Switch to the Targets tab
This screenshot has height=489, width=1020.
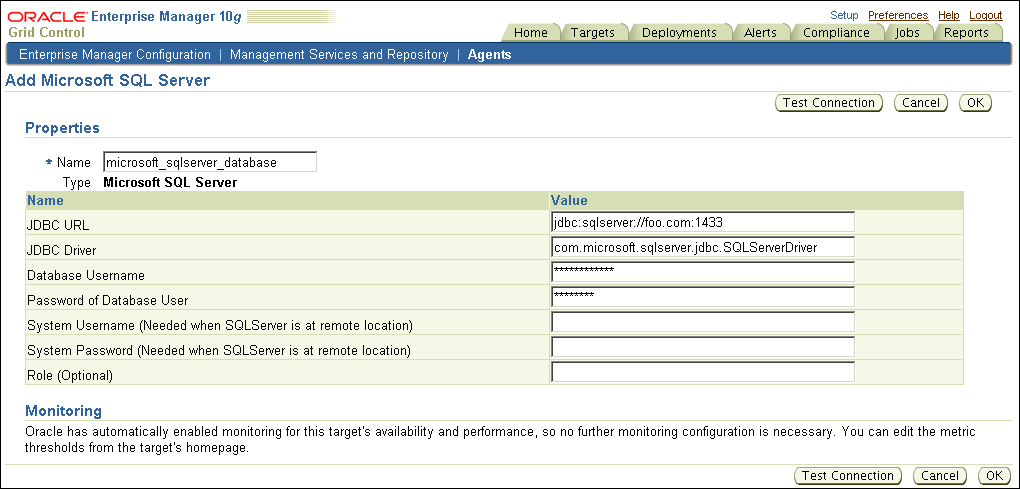click(593, 33)
